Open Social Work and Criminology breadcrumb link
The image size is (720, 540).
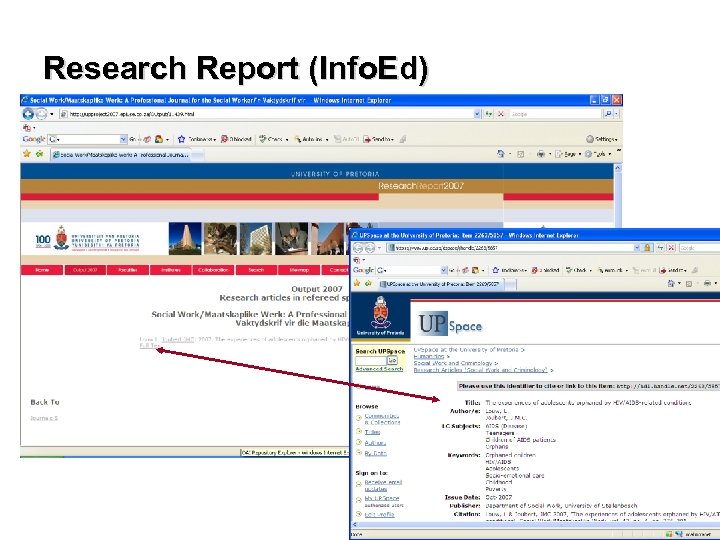click(x=453, y=363)
